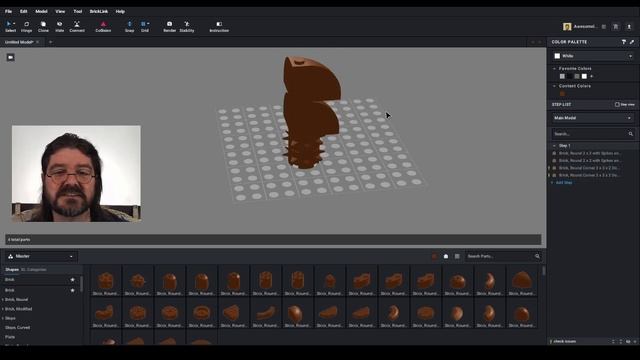Choose the Hinge tool

coord(27,27)
